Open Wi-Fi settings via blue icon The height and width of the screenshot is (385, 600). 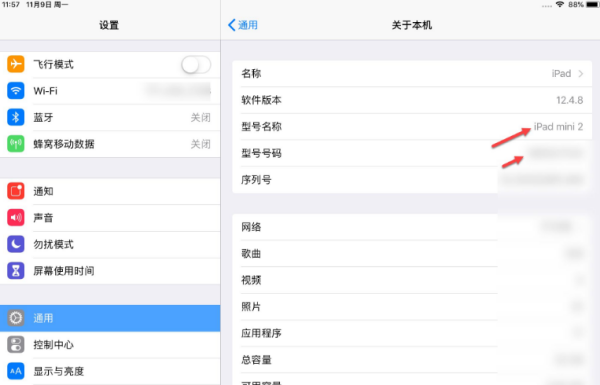click(16, 91)
